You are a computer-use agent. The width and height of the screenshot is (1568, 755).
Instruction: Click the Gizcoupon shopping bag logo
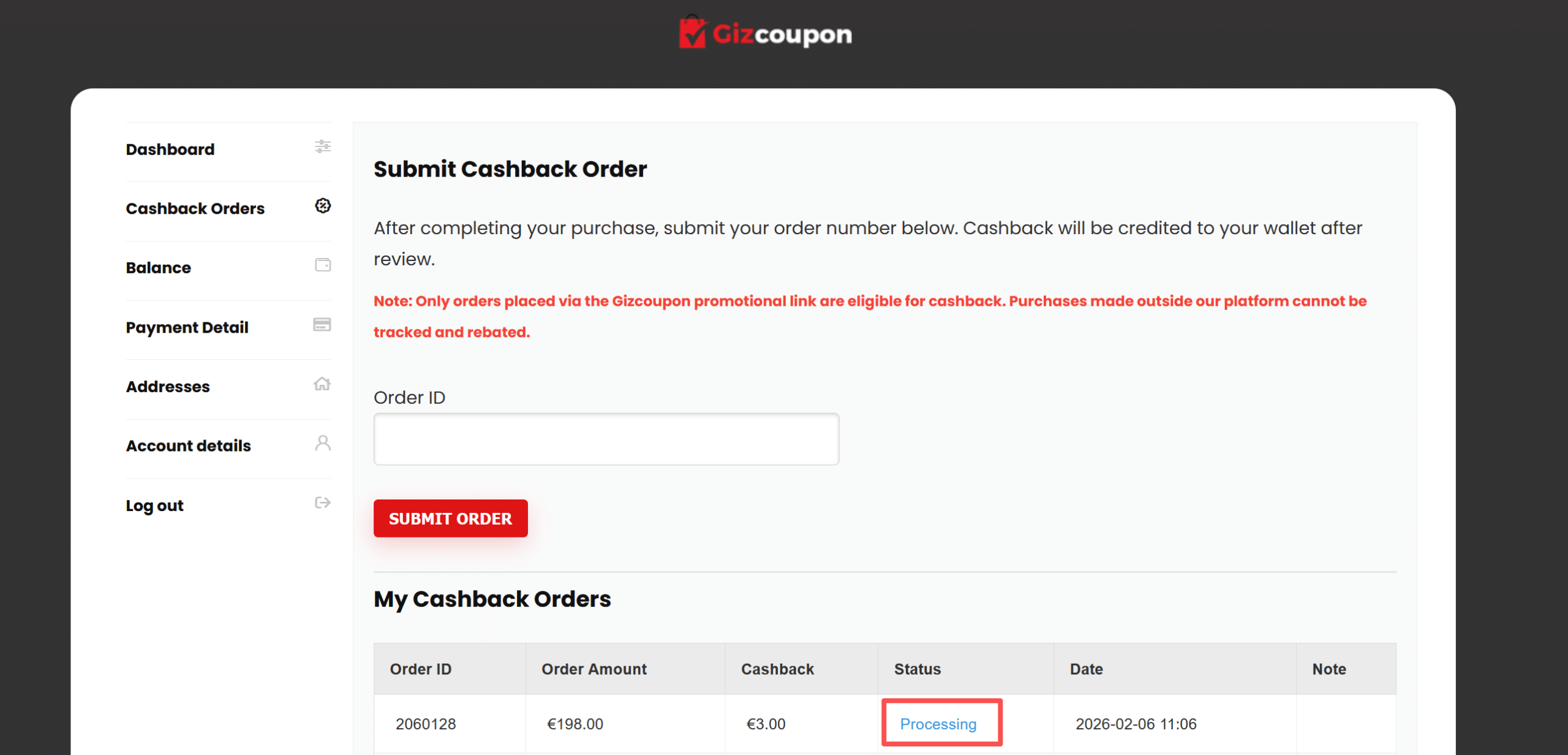(x=693, y=32)
